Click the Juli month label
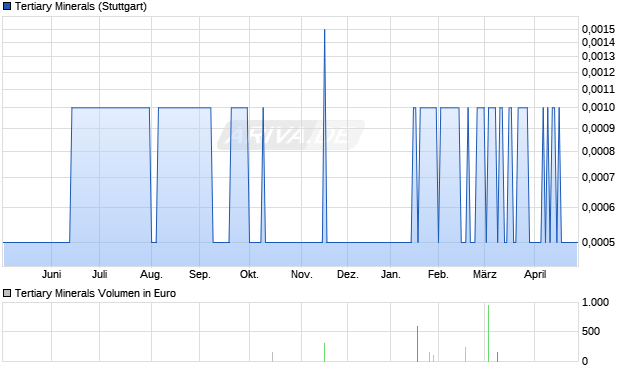620x371 pixels. tap(100, 274)
